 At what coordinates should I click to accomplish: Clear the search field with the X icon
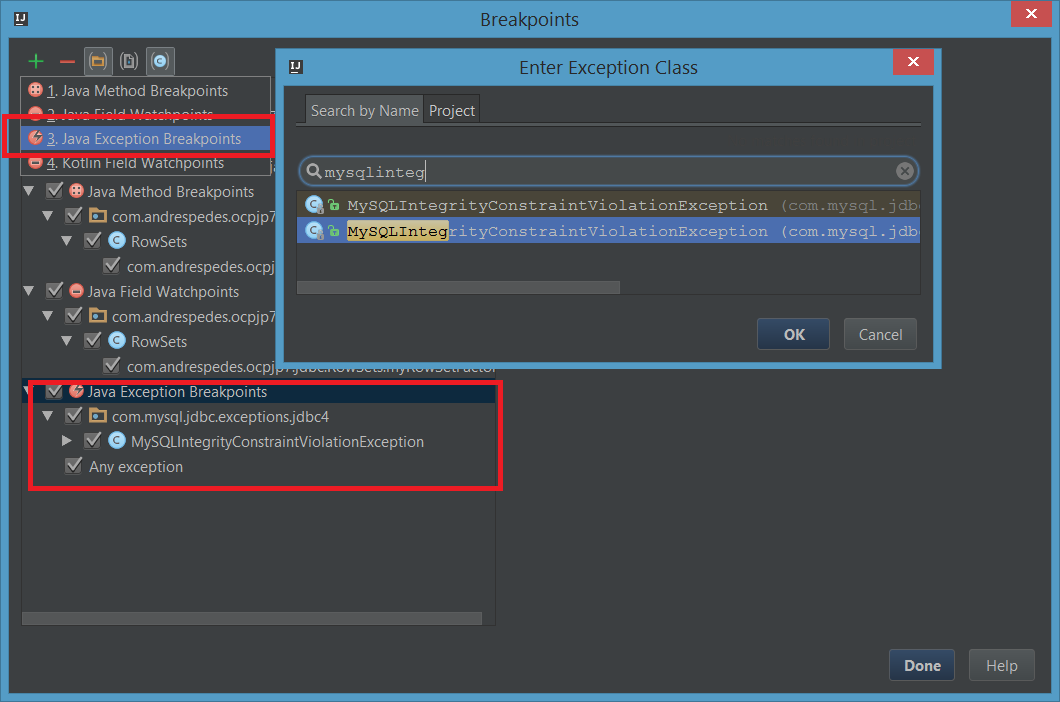[905, 171]
